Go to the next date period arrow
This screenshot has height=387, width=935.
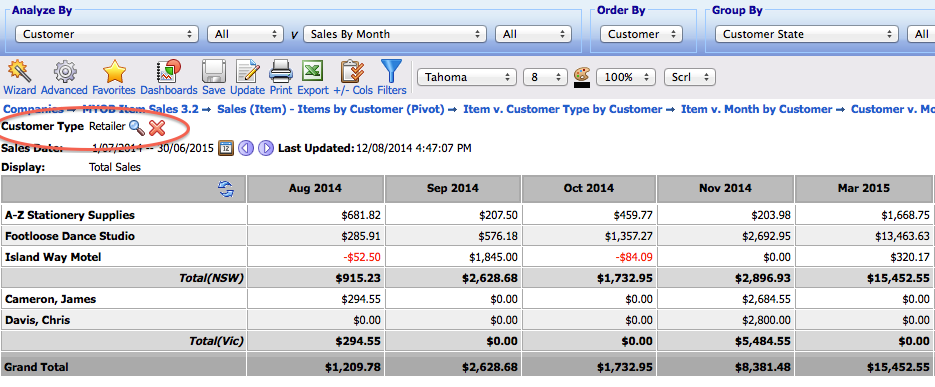(266, 148)
